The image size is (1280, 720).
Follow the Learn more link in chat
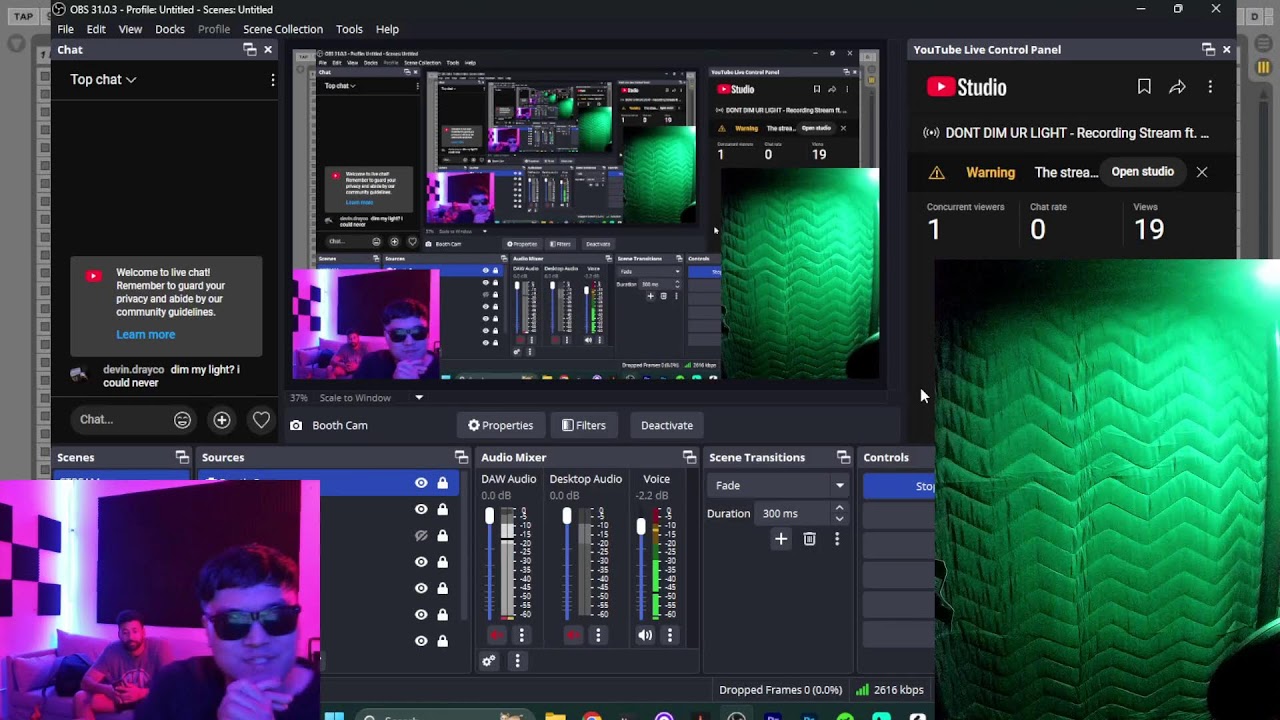(x=145, y=335)
